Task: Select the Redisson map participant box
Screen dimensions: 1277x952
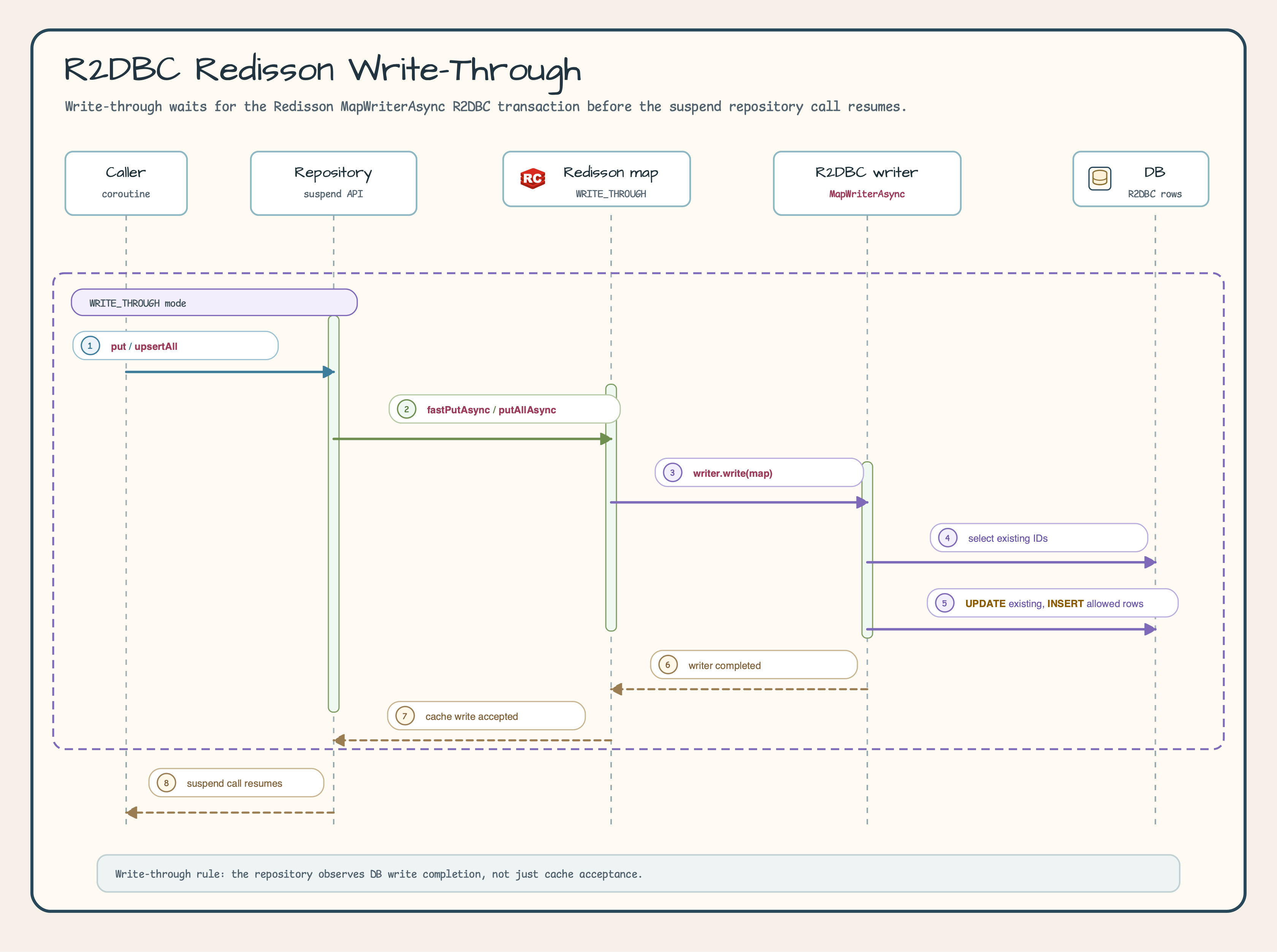Action: [597, 179]
